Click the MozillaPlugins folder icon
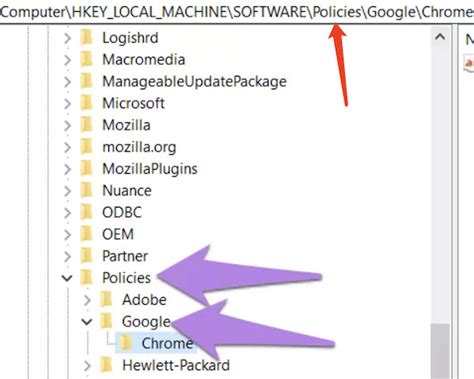This screenshot has width=474, height=379. point(87,168)
